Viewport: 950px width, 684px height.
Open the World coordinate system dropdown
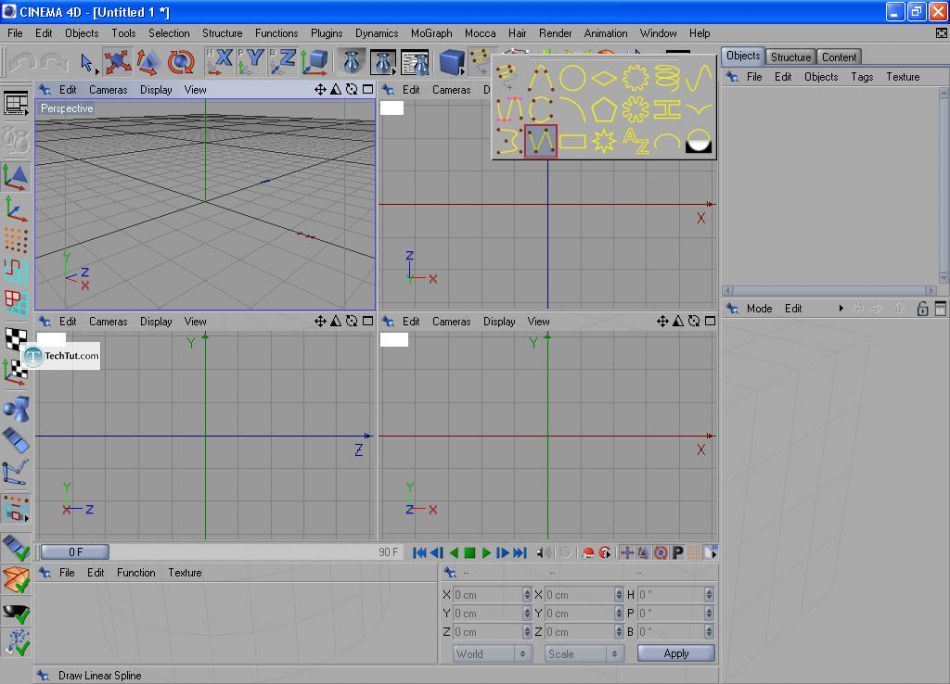(x=490, y=654)
